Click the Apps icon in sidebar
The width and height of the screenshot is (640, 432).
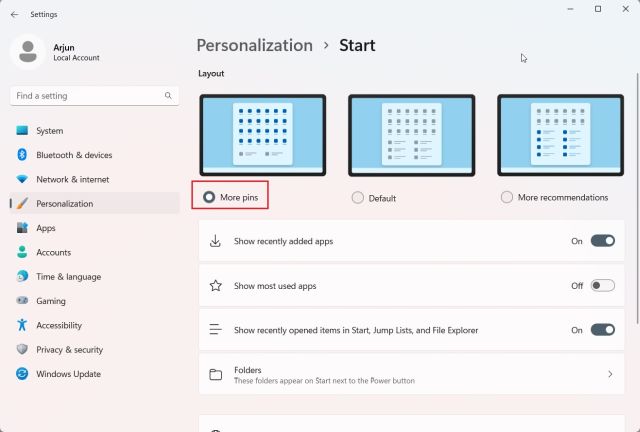tap(22, 227)
